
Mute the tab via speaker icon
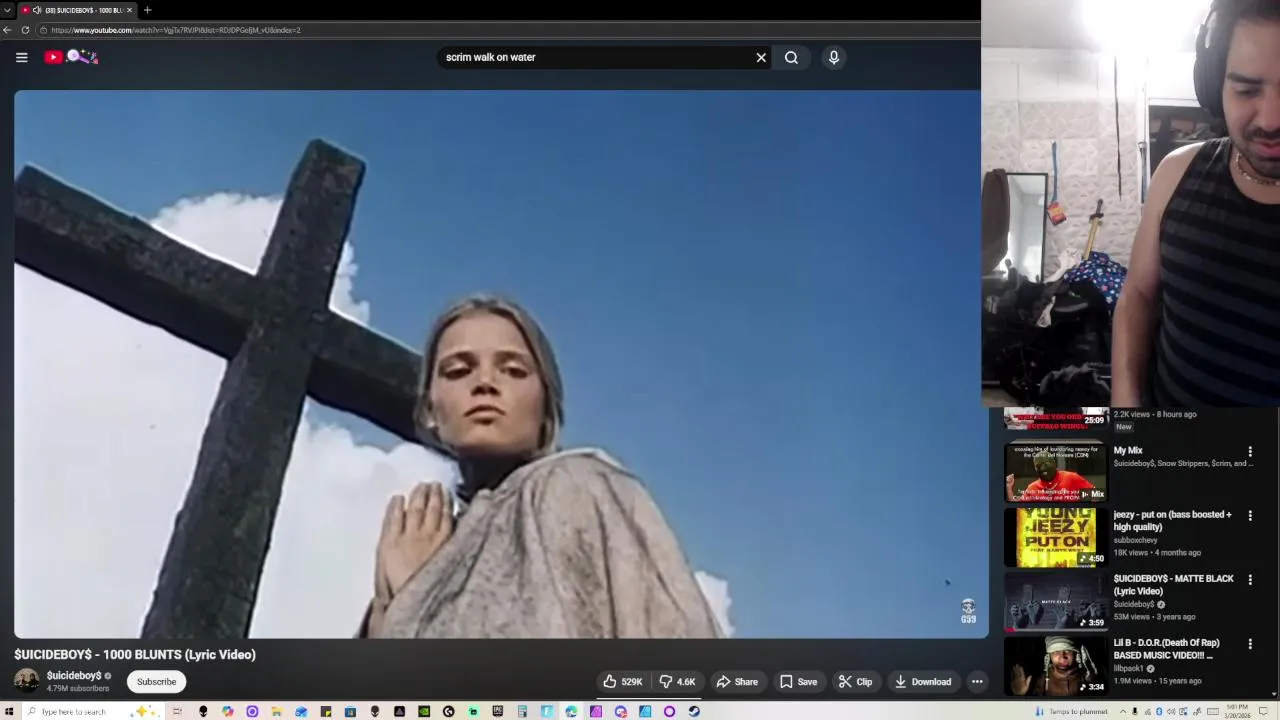click(x=37, y=10)
